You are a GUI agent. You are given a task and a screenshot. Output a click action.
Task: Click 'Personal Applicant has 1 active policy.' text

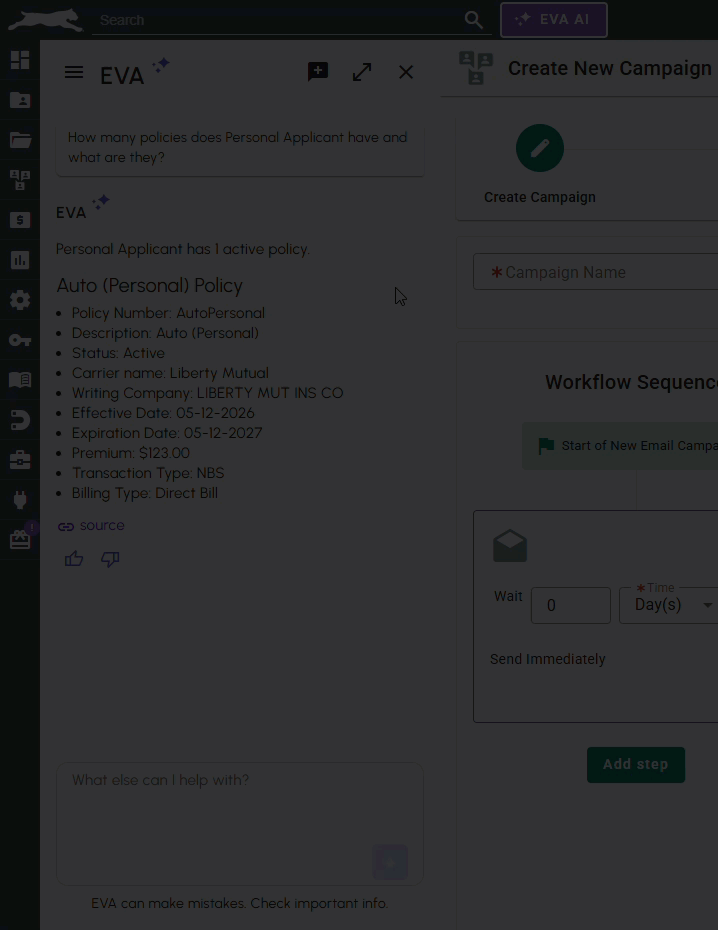[183, 249]
